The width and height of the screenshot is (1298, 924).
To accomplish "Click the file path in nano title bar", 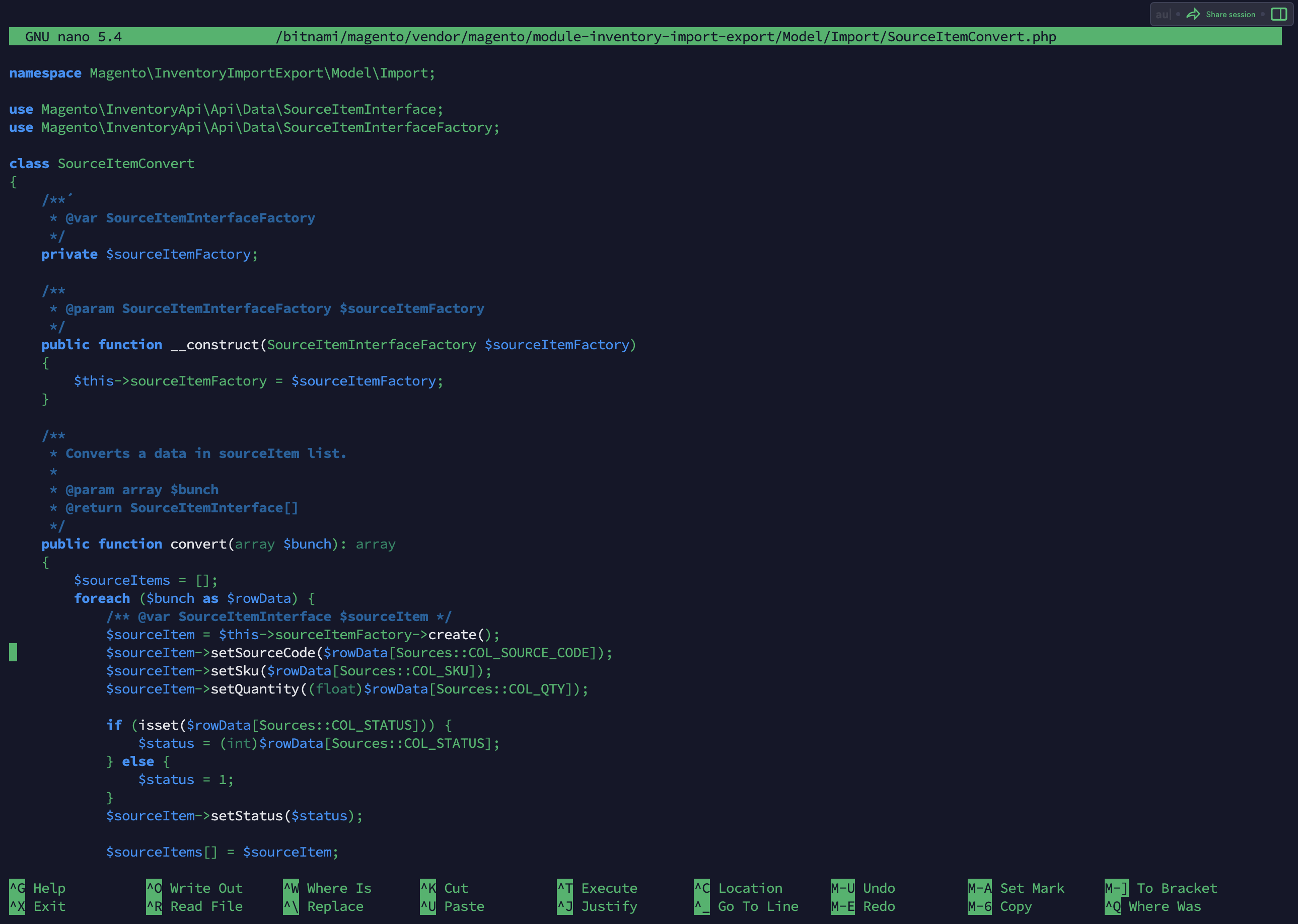I will 666,37.
